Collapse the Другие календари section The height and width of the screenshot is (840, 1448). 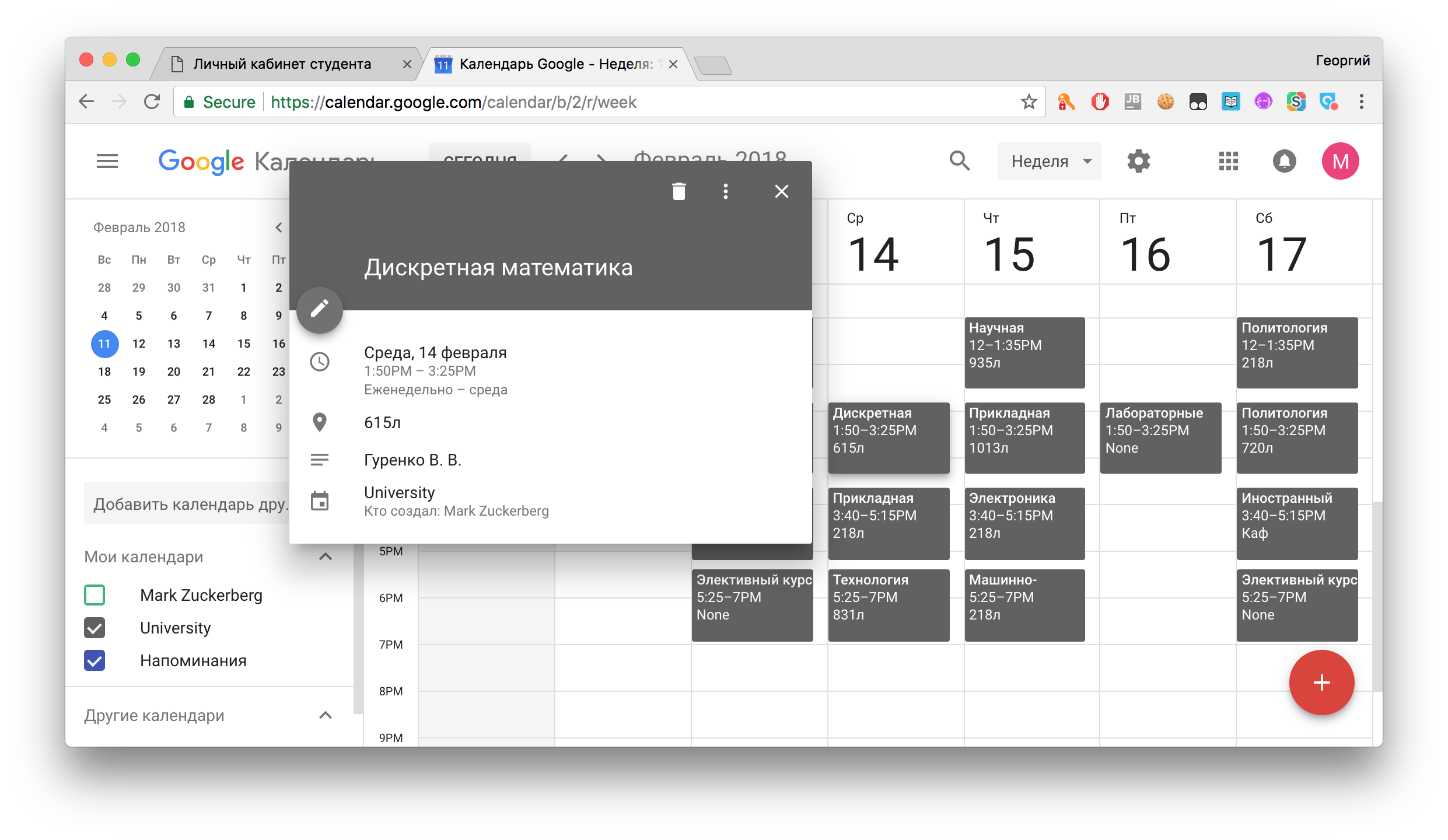tap(326, 715)
